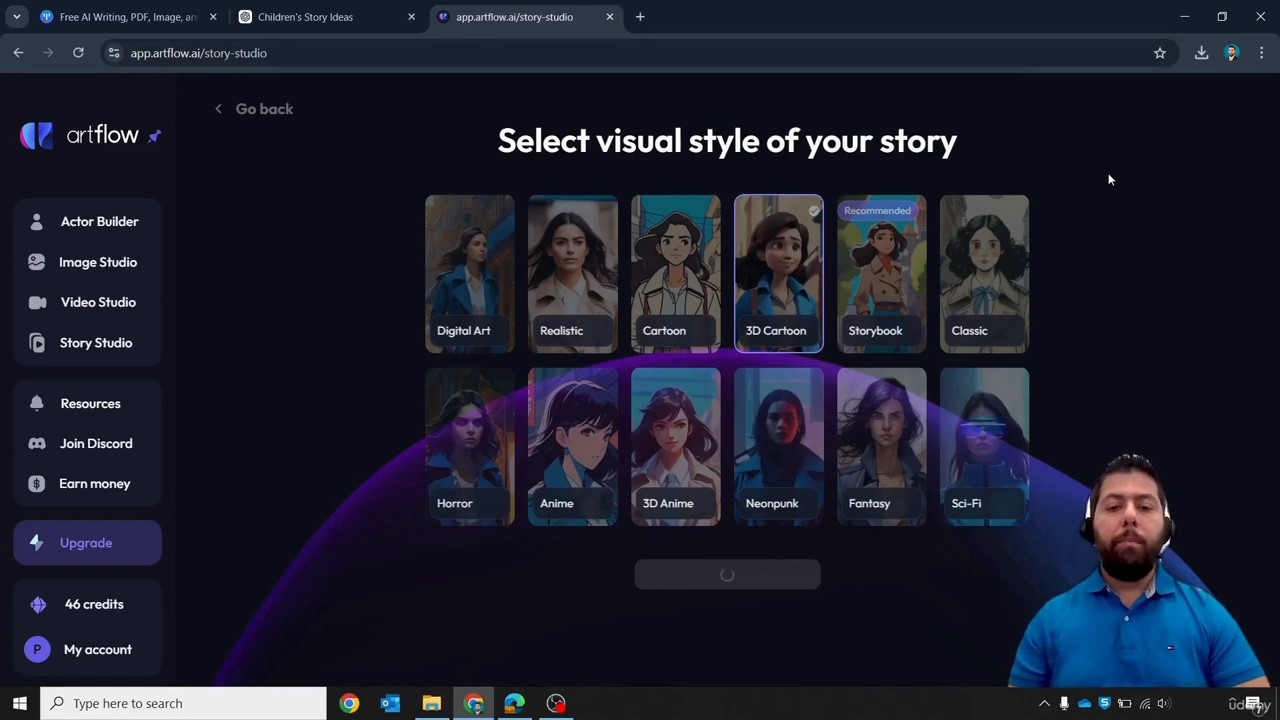Switch to app.artflow.ai/story-studio tab

click(526, 17)
